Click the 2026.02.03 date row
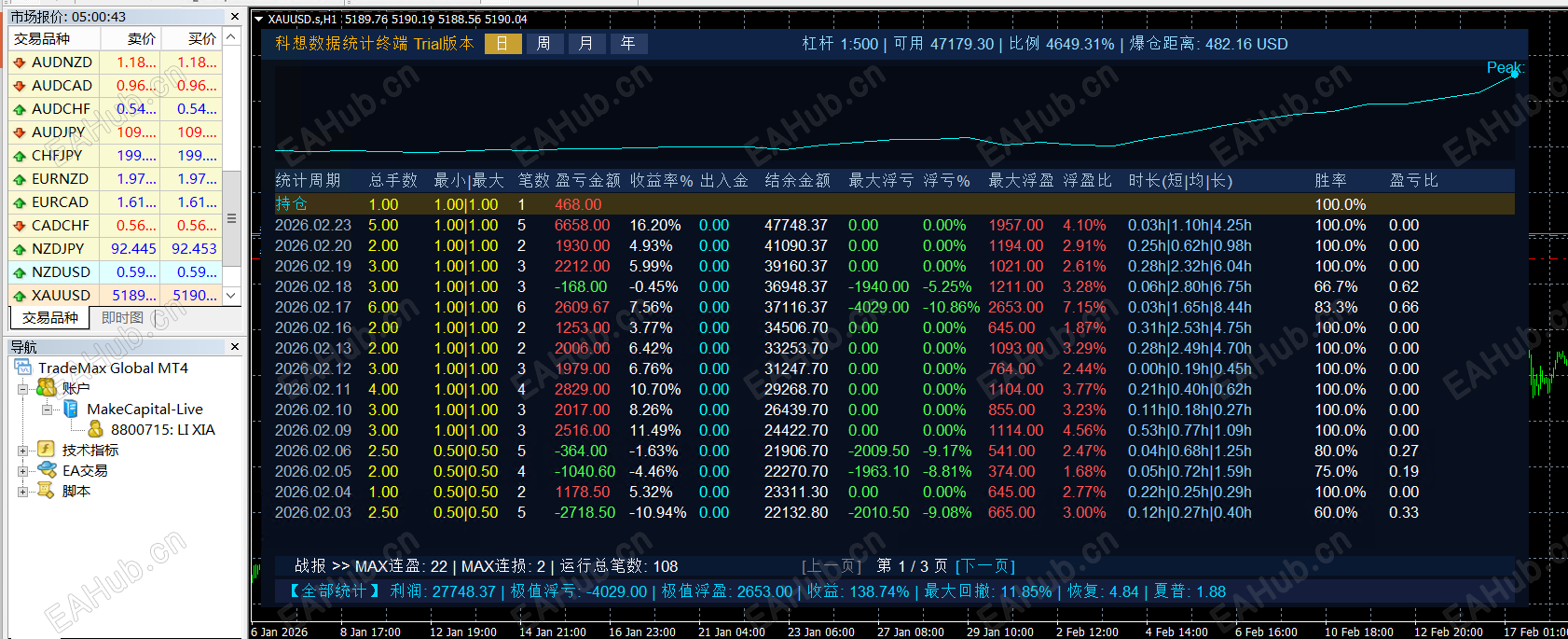This screenshot has width=1568, height=639. pyautogui.click(x=313, y=512)
